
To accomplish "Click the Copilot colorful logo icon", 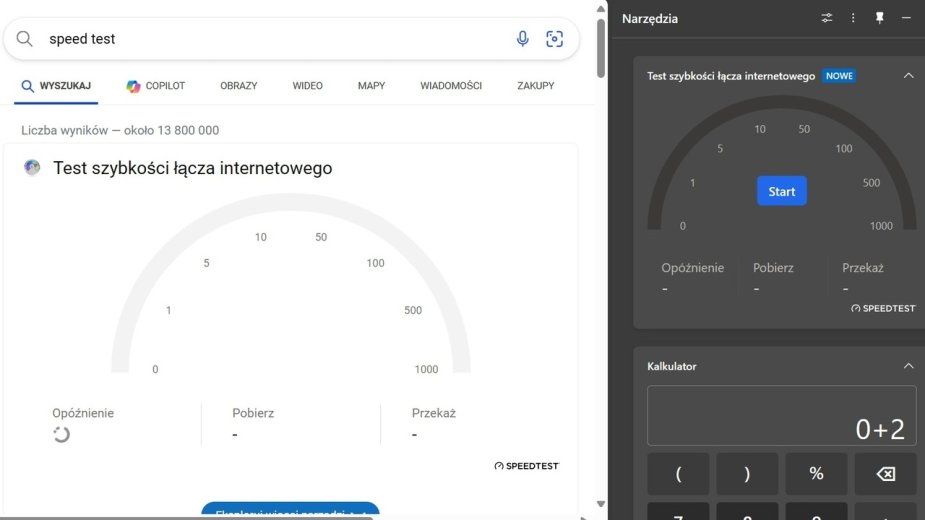I will click(x=133, y=86).
